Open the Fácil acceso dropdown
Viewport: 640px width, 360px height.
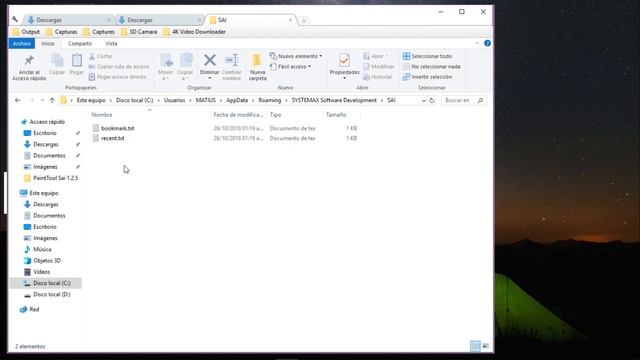(x=291, y=67)
